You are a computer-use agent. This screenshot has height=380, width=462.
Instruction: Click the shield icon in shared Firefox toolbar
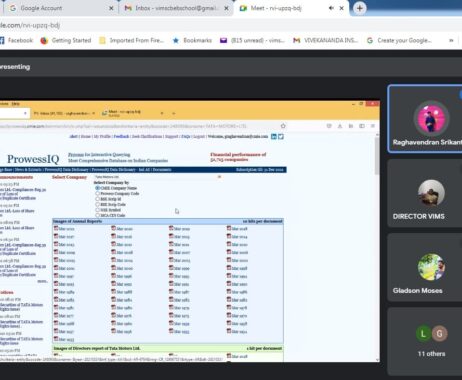pos(329,126)
